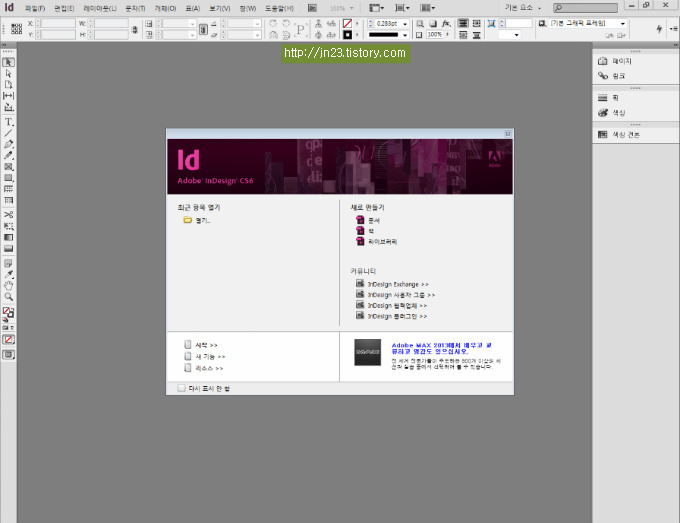Select the Gradient Swatch tool
The width and height of the screenshot is (680, 523).
coord(8,237)
